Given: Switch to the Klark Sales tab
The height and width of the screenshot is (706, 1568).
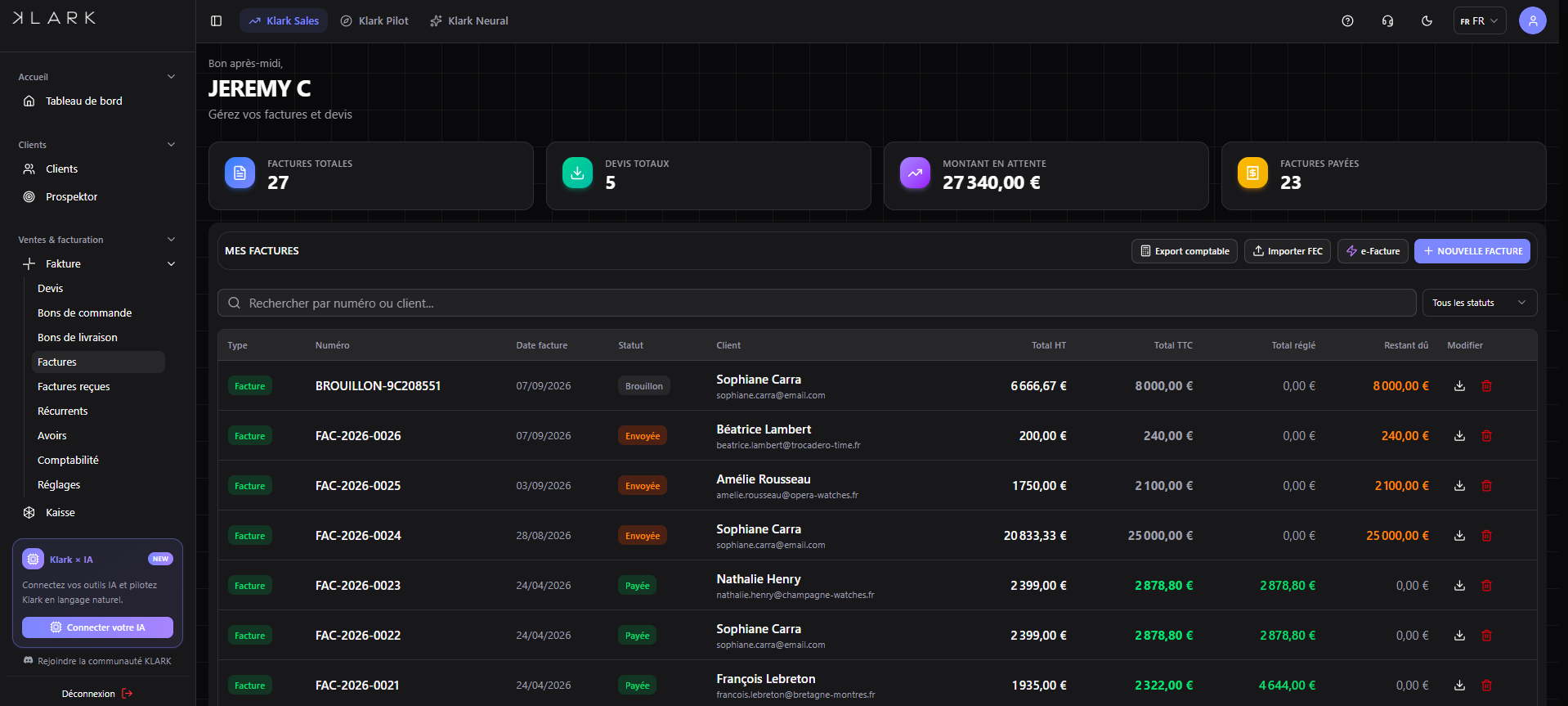Looking at the screenshot, I should [284, 21].
